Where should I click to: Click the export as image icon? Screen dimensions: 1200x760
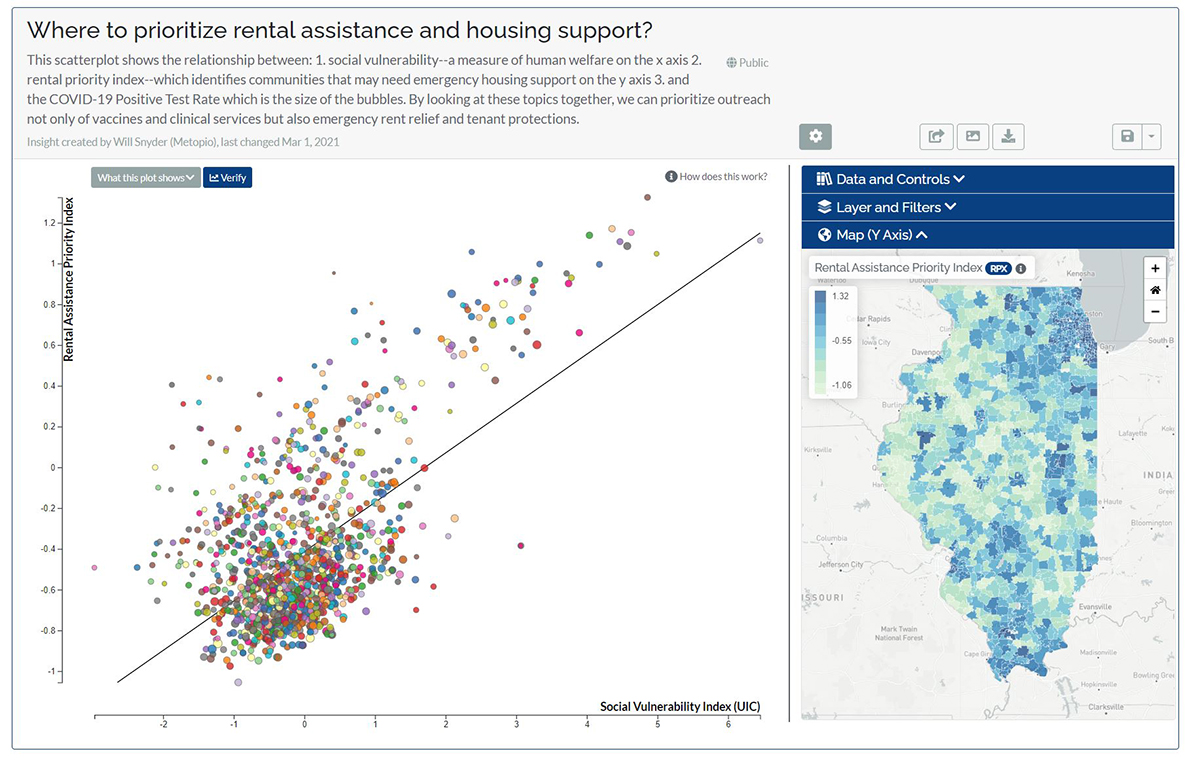(971, 137)
